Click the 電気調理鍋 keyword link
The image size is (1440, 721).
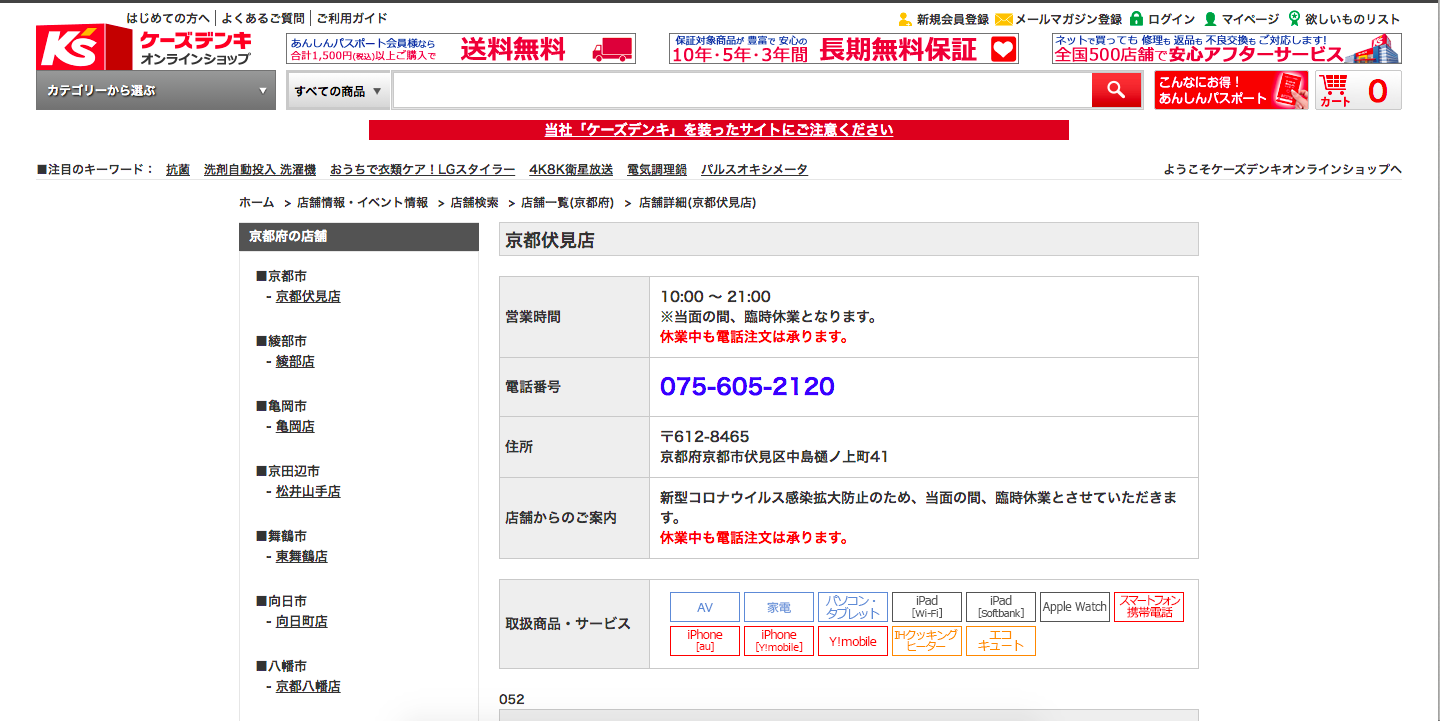[657, 169]
